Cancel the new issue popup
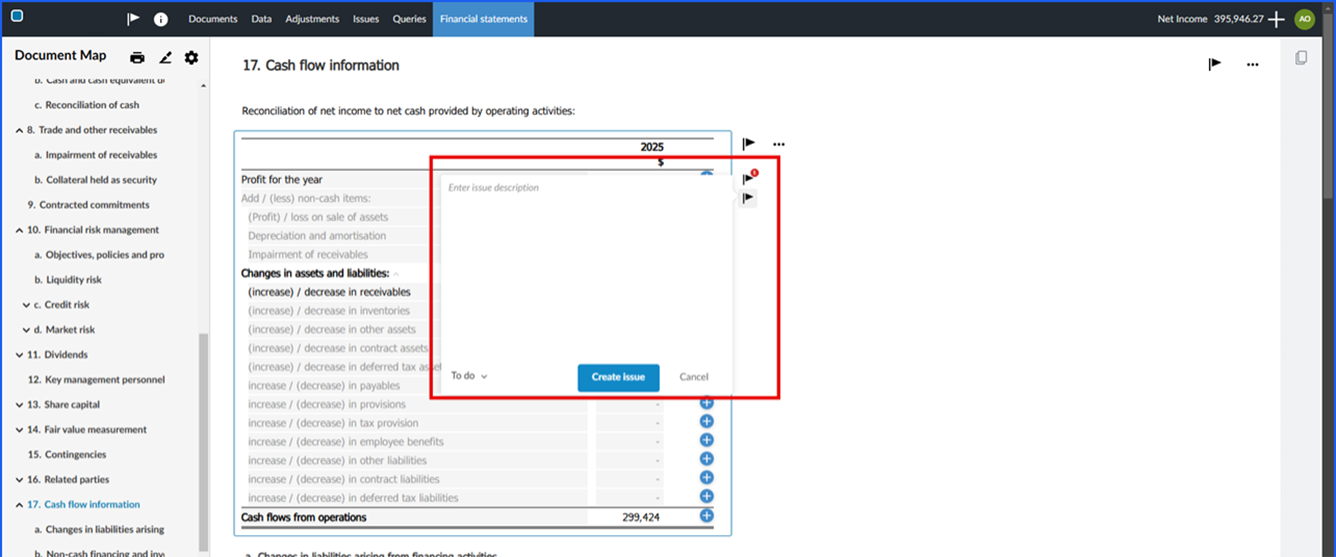 (x=694, y=377)
